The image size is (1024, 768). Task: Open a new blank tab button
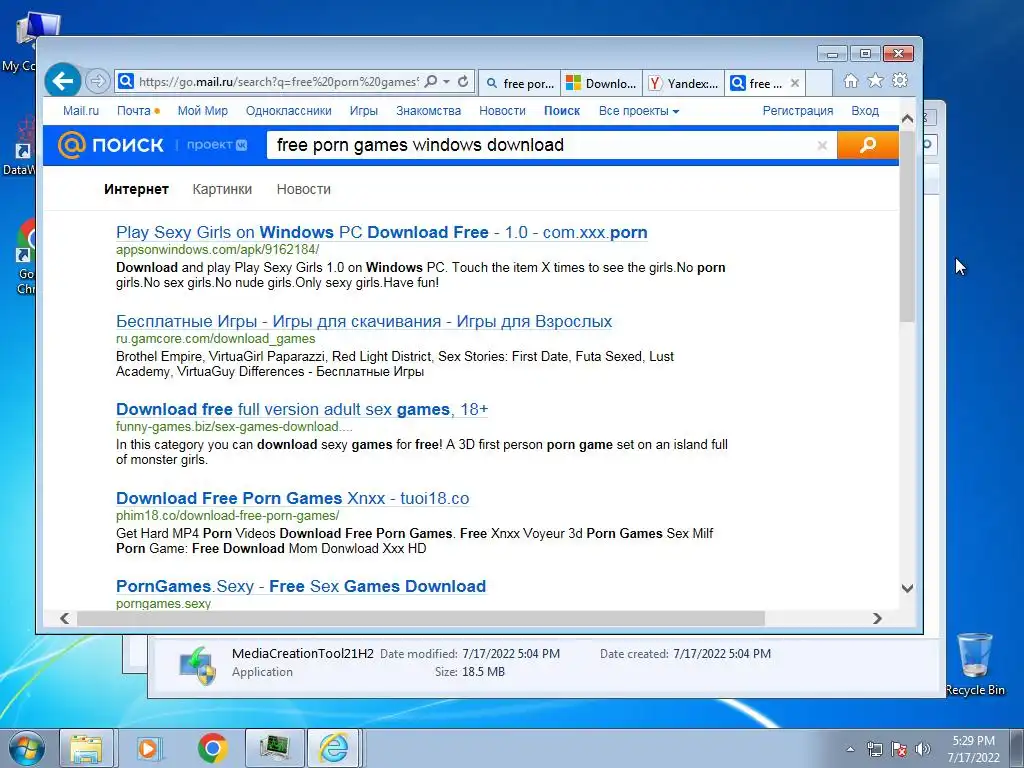(x=820, y=83)
